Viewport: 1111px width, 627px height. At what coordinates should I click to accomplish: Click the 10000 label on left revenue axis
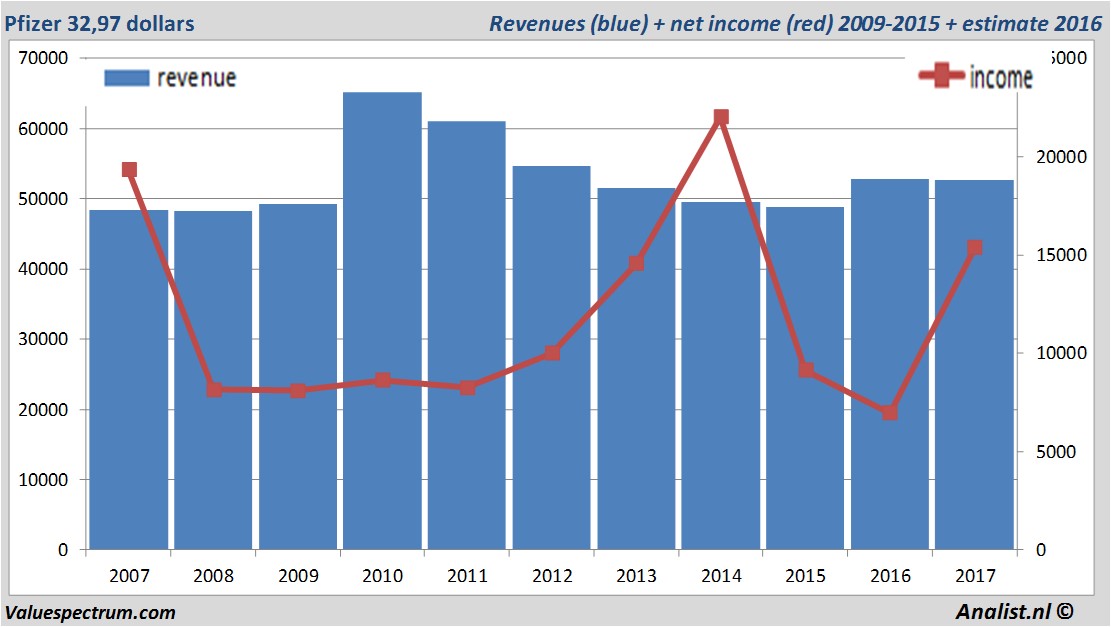point(43,480)
